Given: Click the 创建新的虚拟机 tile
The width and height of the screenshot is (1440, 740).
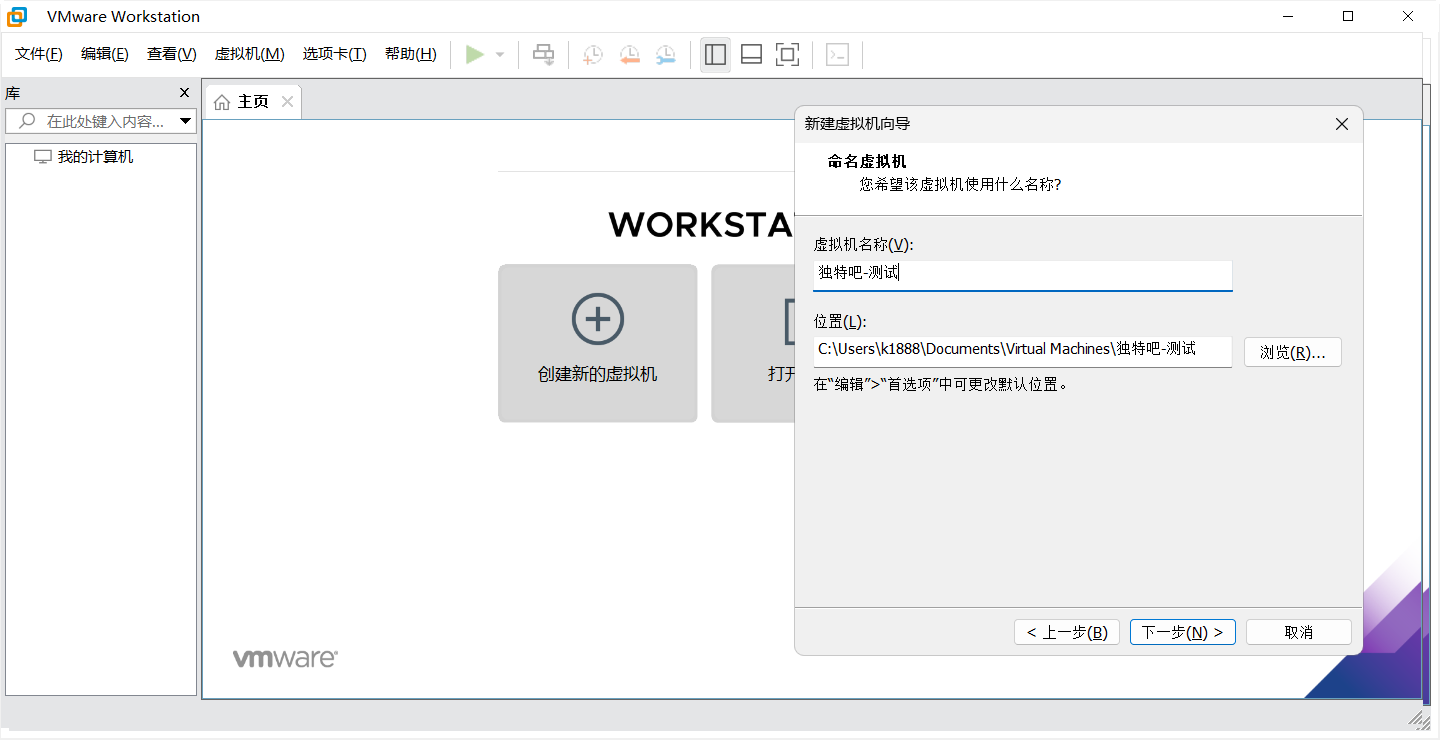Looking at the screenshot, I should coord(598,343).
